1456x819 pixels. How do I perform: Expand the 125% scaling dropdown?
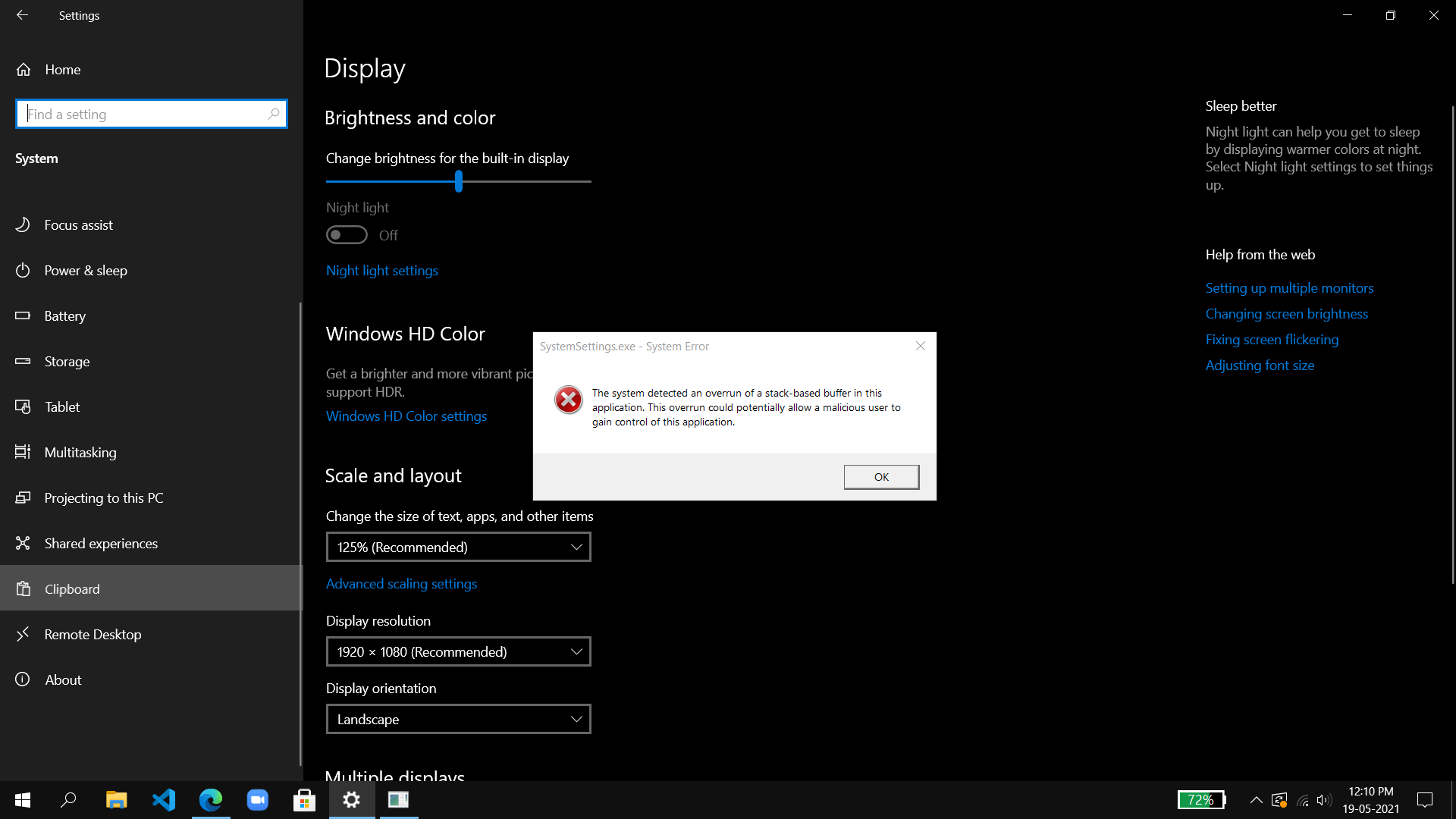[x=458, y=547]
